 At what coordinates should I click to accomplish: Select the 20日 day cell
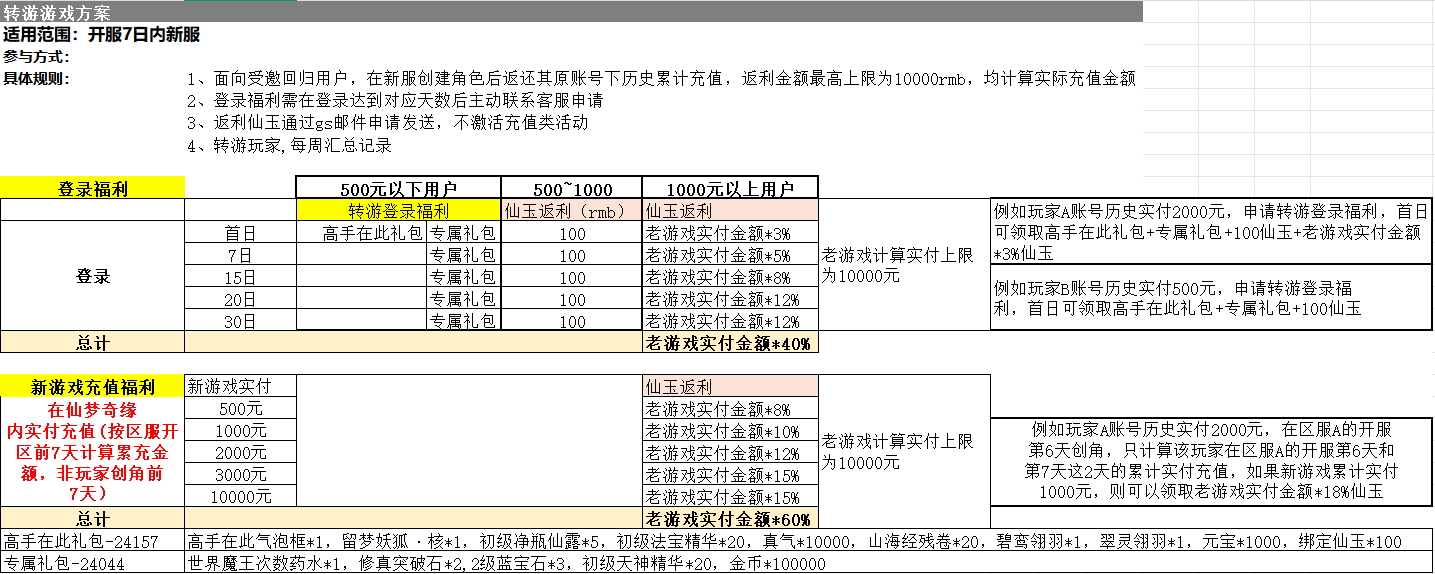tap(241, 299)
